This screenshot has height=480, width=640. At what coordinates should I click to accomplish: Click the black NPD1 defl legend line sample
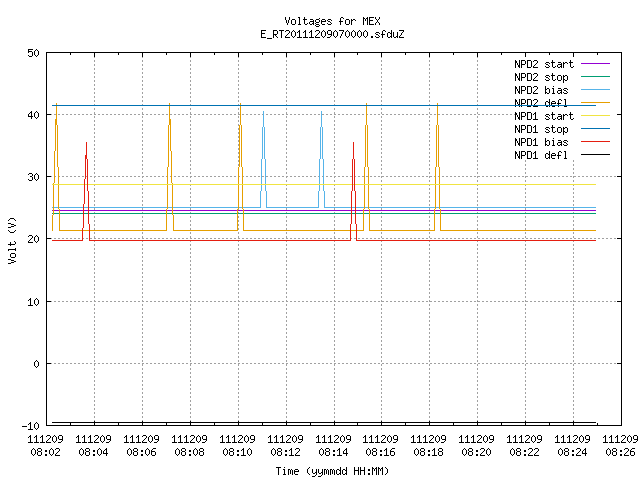[x=595, y=155]
